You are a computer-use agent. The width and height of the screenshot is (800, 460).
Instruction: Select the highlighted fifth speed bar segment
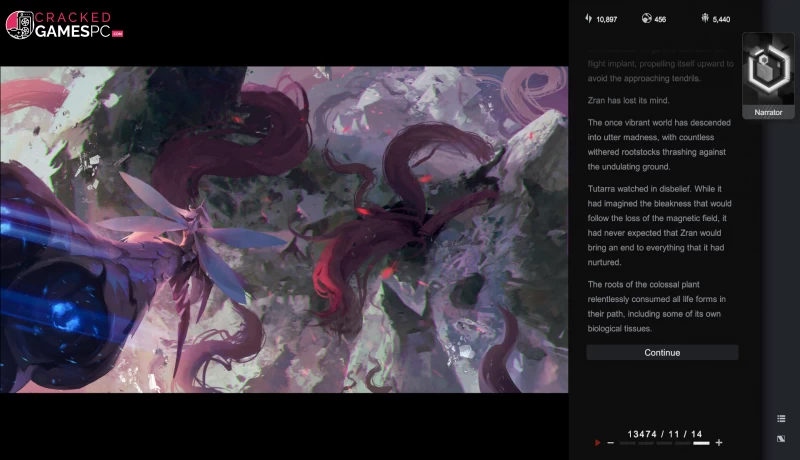(702, 443)
